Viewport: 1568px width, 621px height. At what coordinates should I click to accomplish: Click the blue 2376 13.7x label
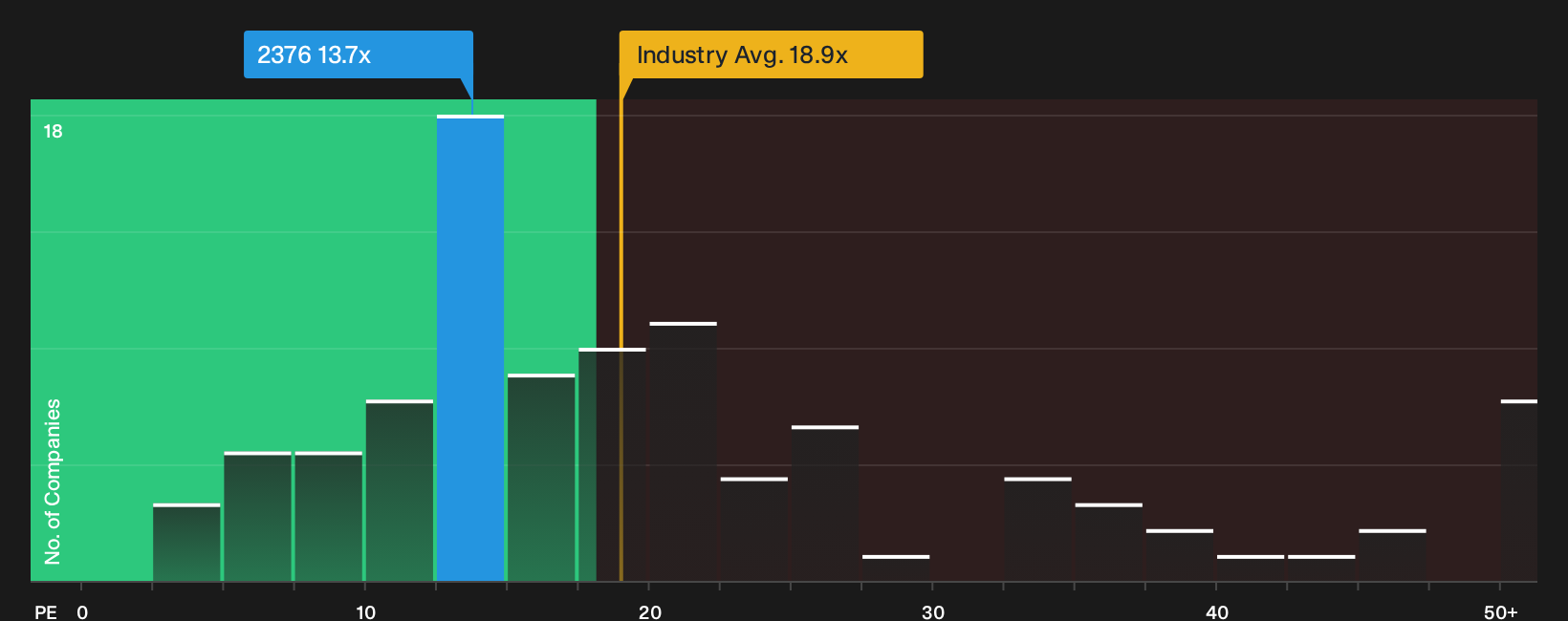point(359,54)
